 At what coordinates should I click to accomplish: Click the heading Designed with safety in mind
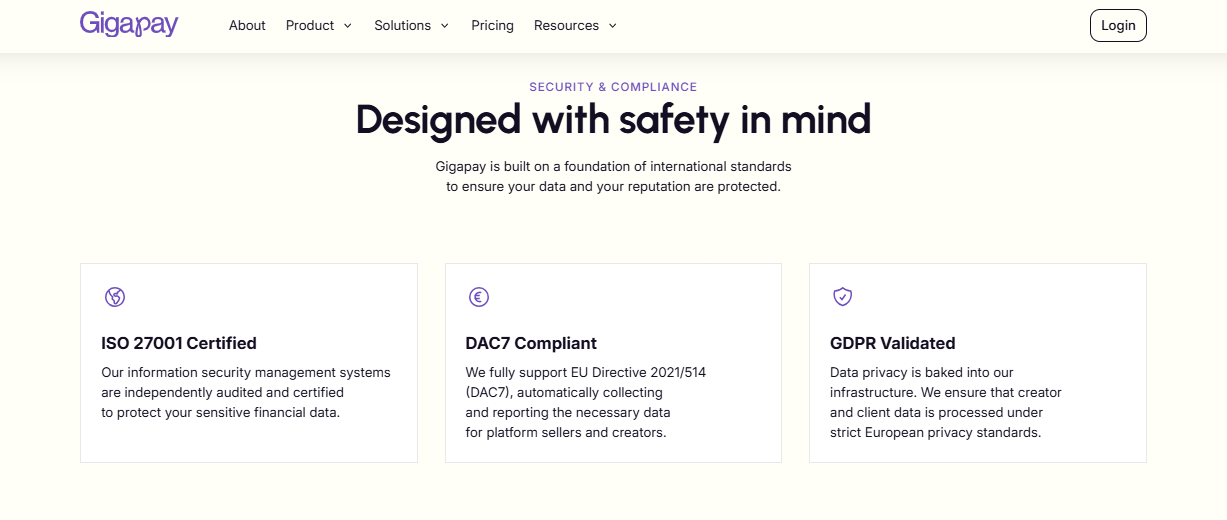(613, 120)
